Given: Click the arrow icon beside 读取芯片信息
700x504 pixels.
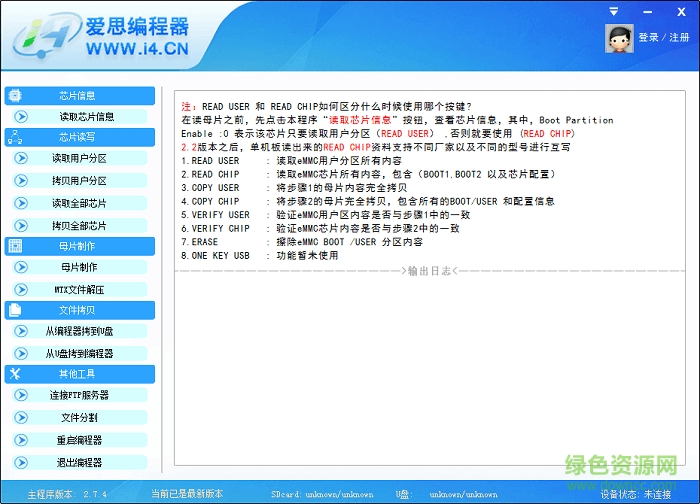Looking at the screenshot, I should 22,117.
